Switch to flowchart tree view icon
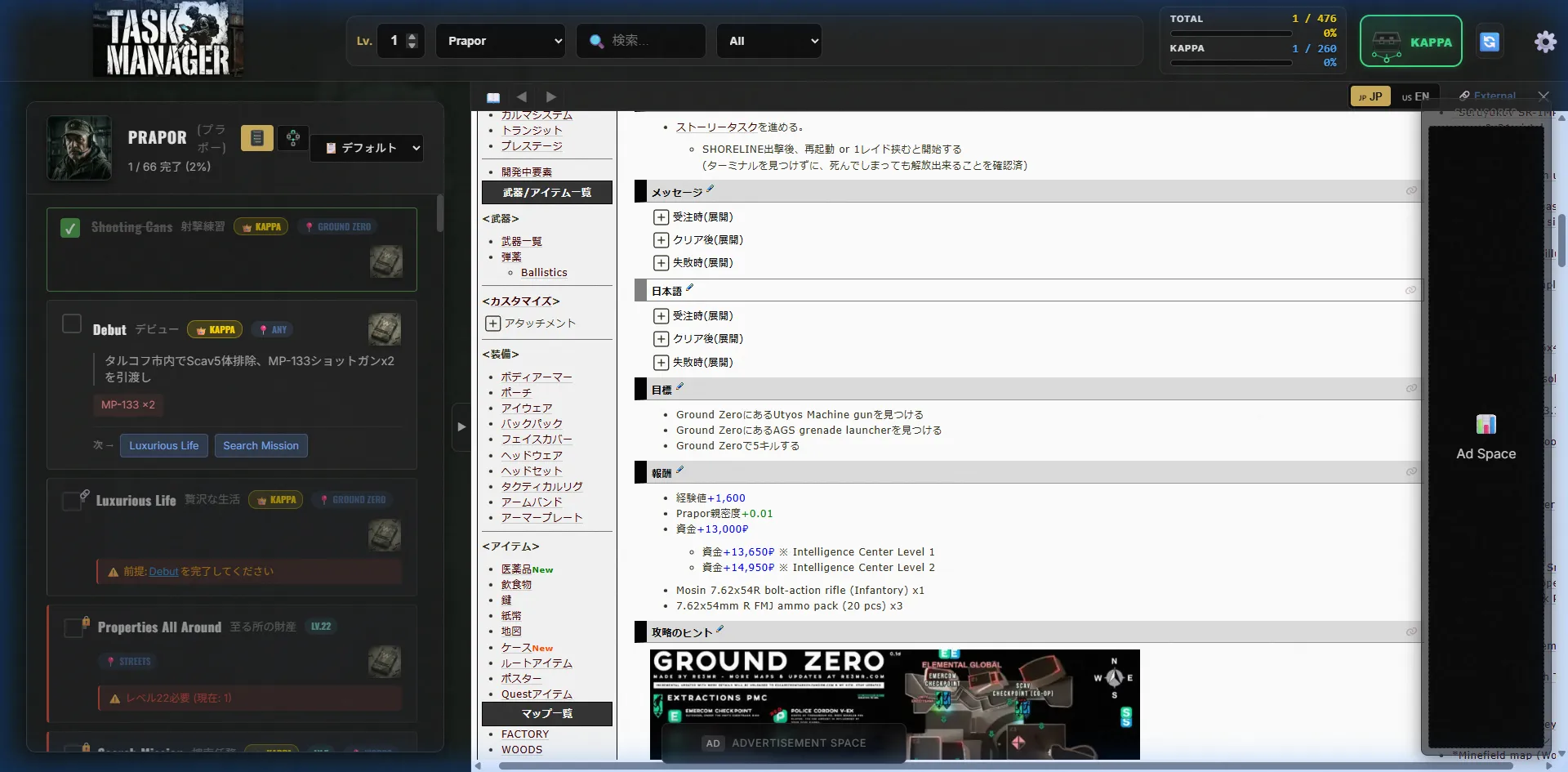 293,138
